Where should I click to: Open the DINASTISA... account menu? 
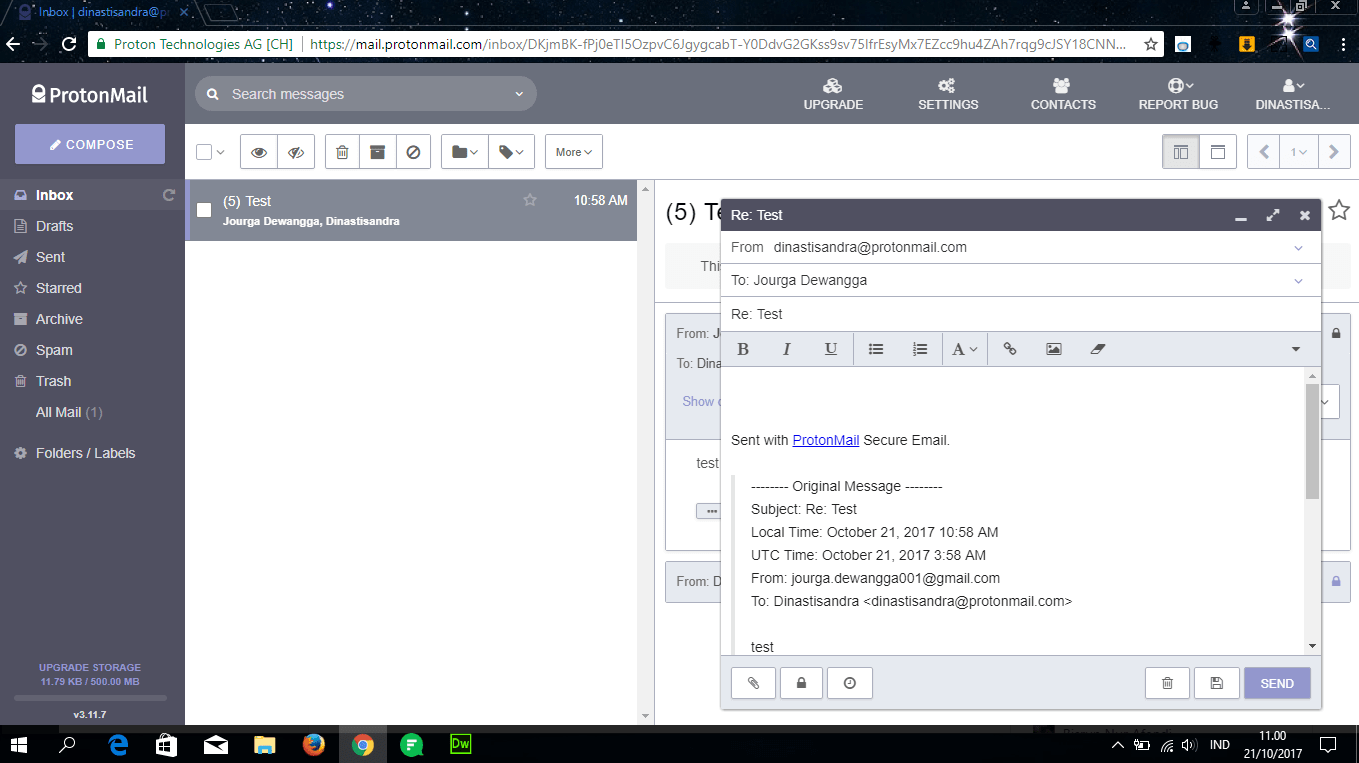click(1293, 94)
